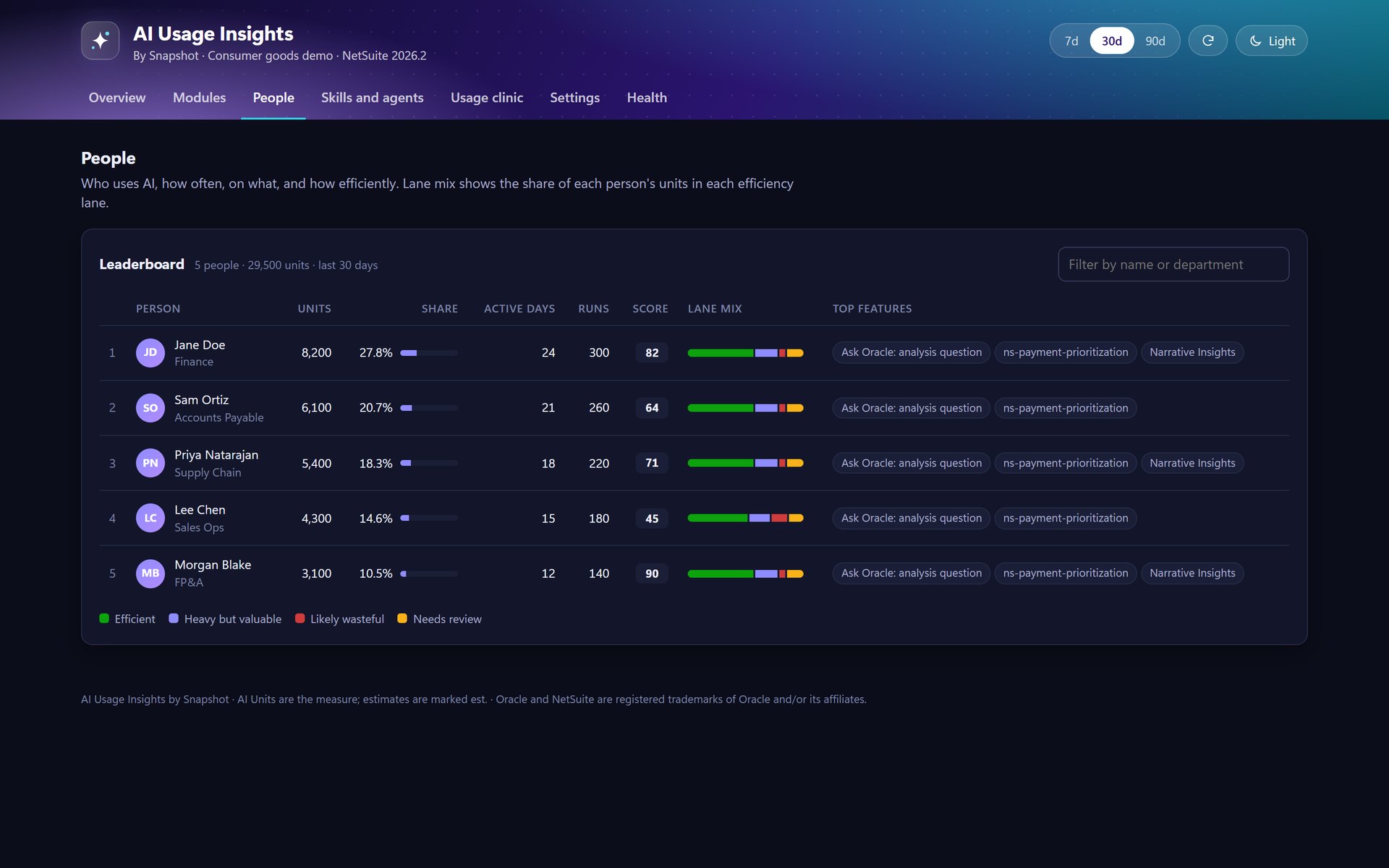Screen dimensions: 1389x868
Task: Click the Needs review yellow legend swatch
Action: [x=402, y=618]
